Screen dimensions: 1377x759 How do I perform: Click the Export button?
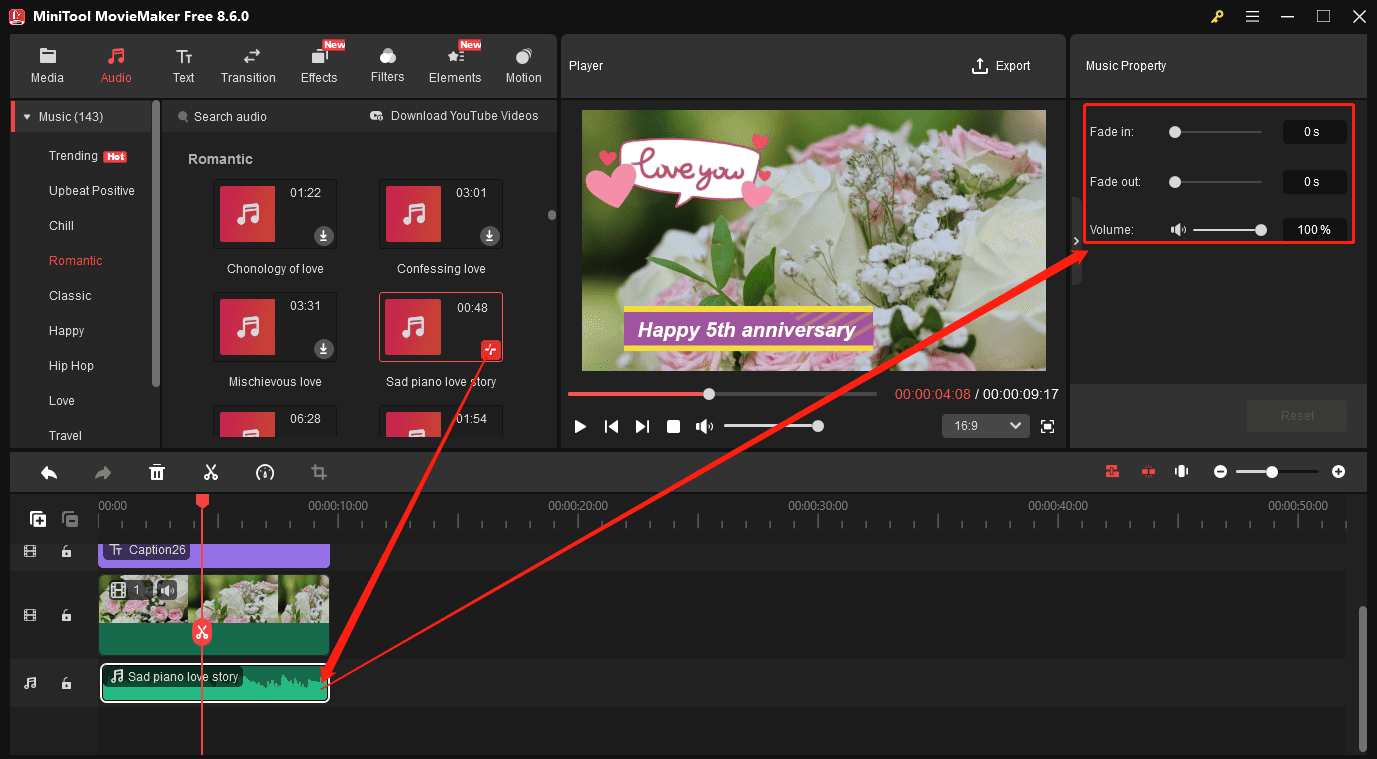[x=1001, y=66]
